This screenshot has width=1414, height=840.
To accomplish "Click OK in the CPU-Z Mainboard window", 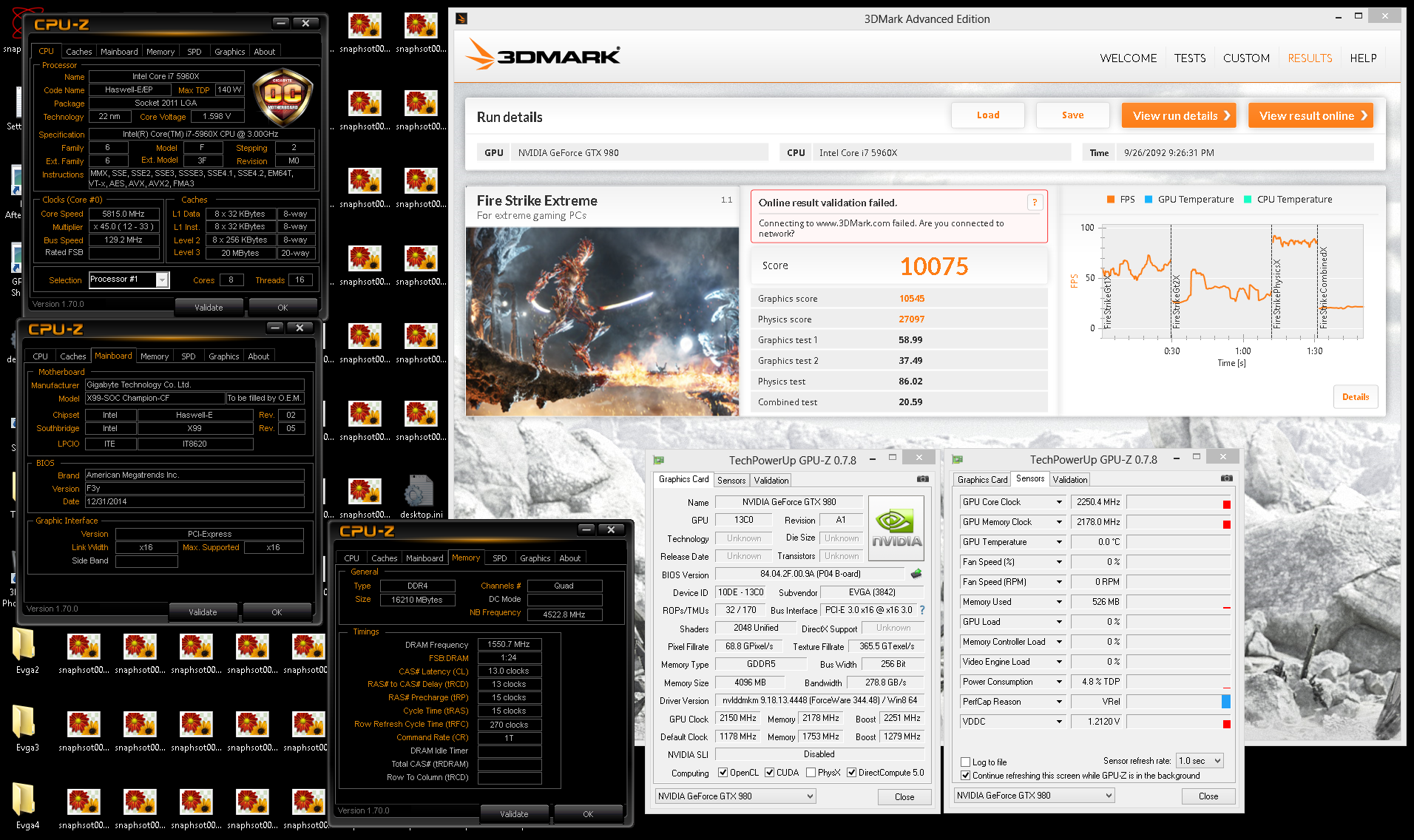I will [x=277, y=612].
